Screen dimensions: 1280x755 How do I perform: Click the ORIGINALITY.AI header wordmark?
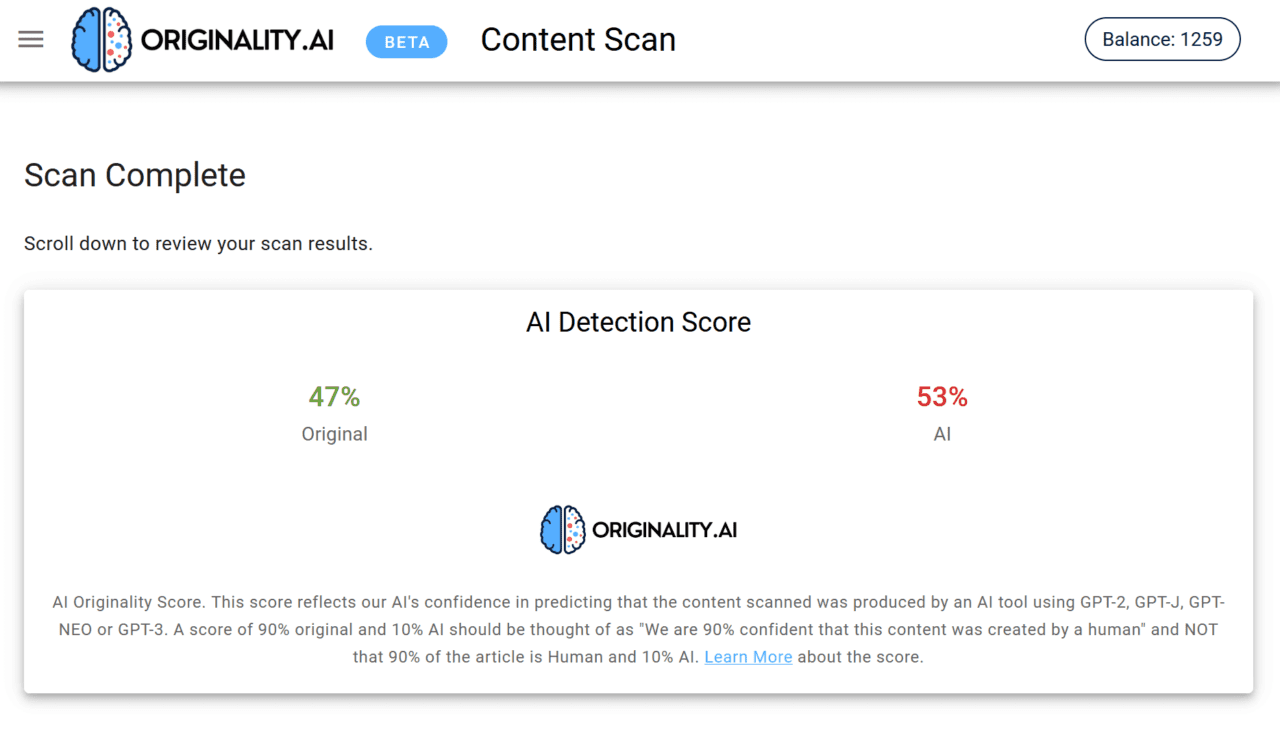[x=237, y=41]
